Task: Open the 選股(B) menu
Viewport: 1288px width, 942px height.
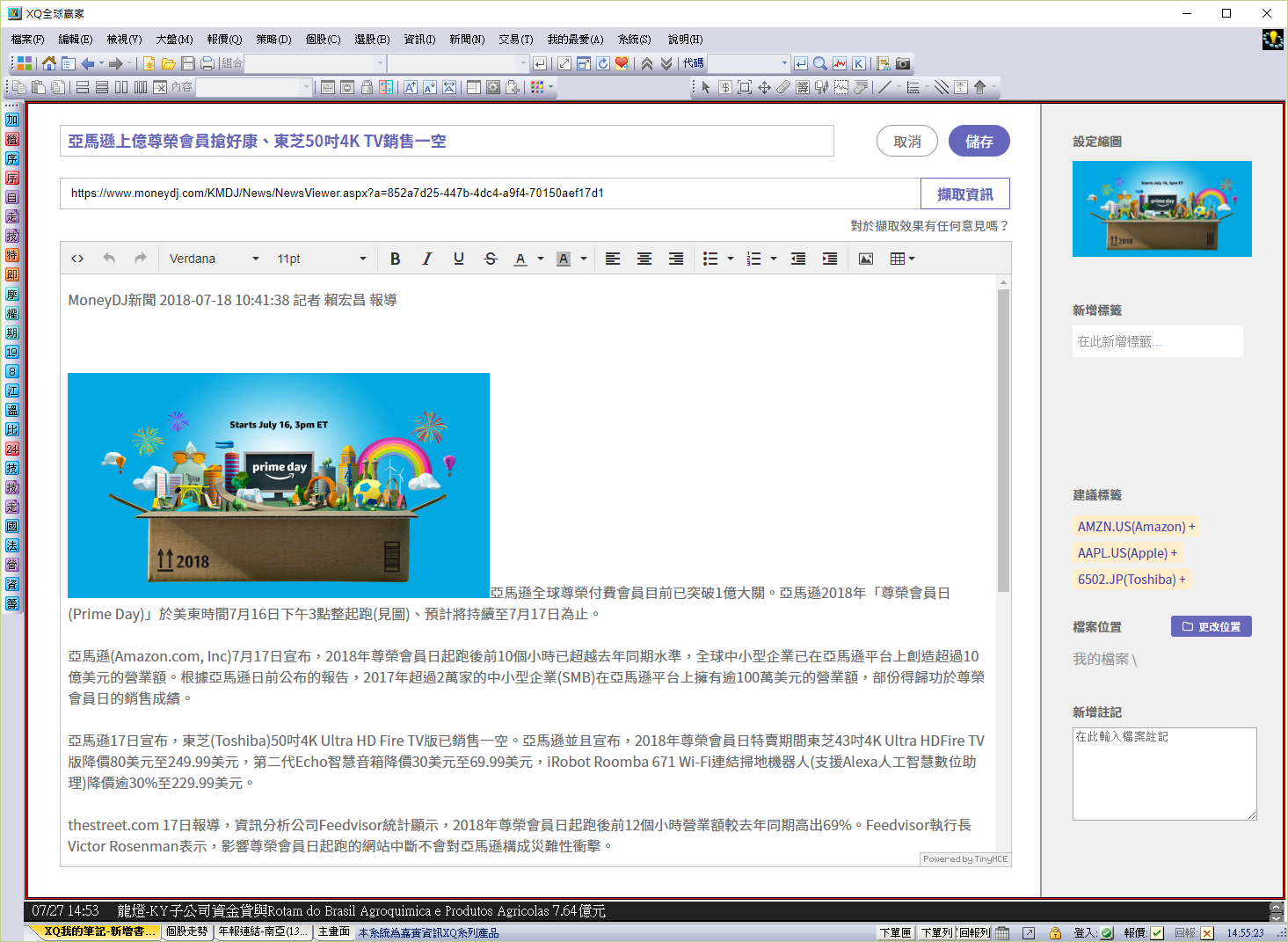Action: pos(372,40)
